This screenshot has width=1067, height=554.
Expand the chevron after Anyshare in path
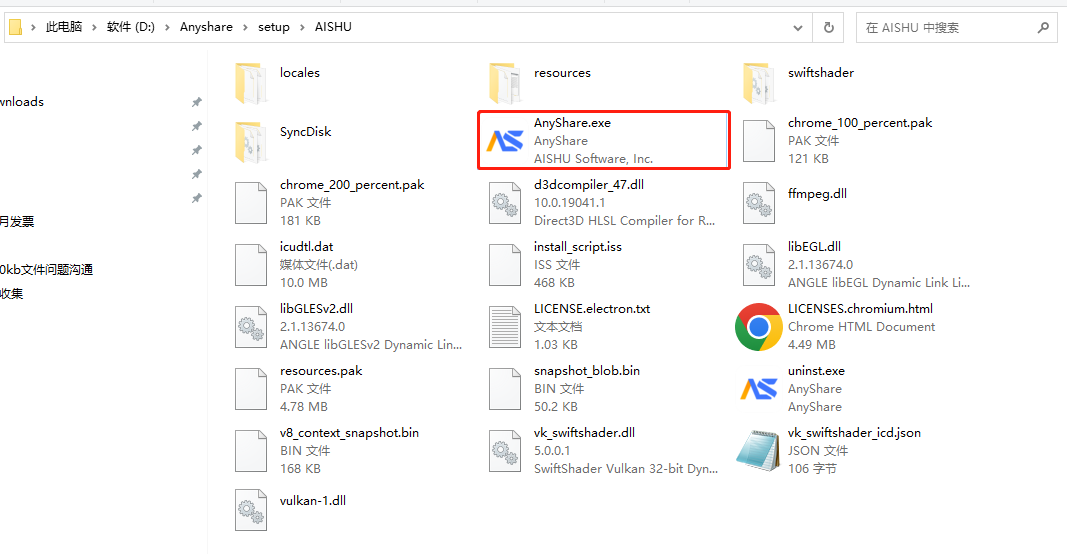[x=246, y=27]
